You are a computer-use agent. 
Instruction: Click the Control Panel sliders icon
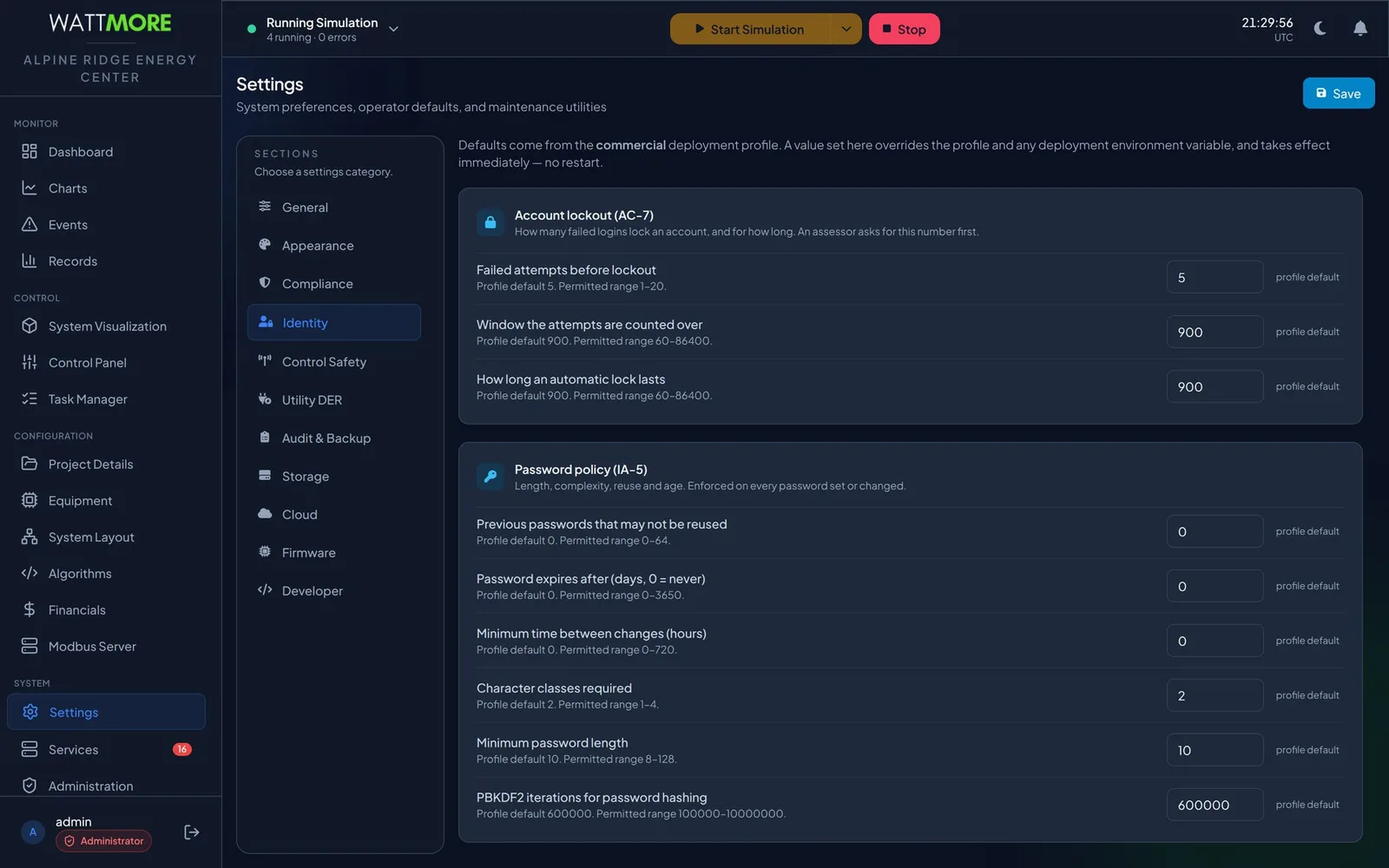click(30, 363)
